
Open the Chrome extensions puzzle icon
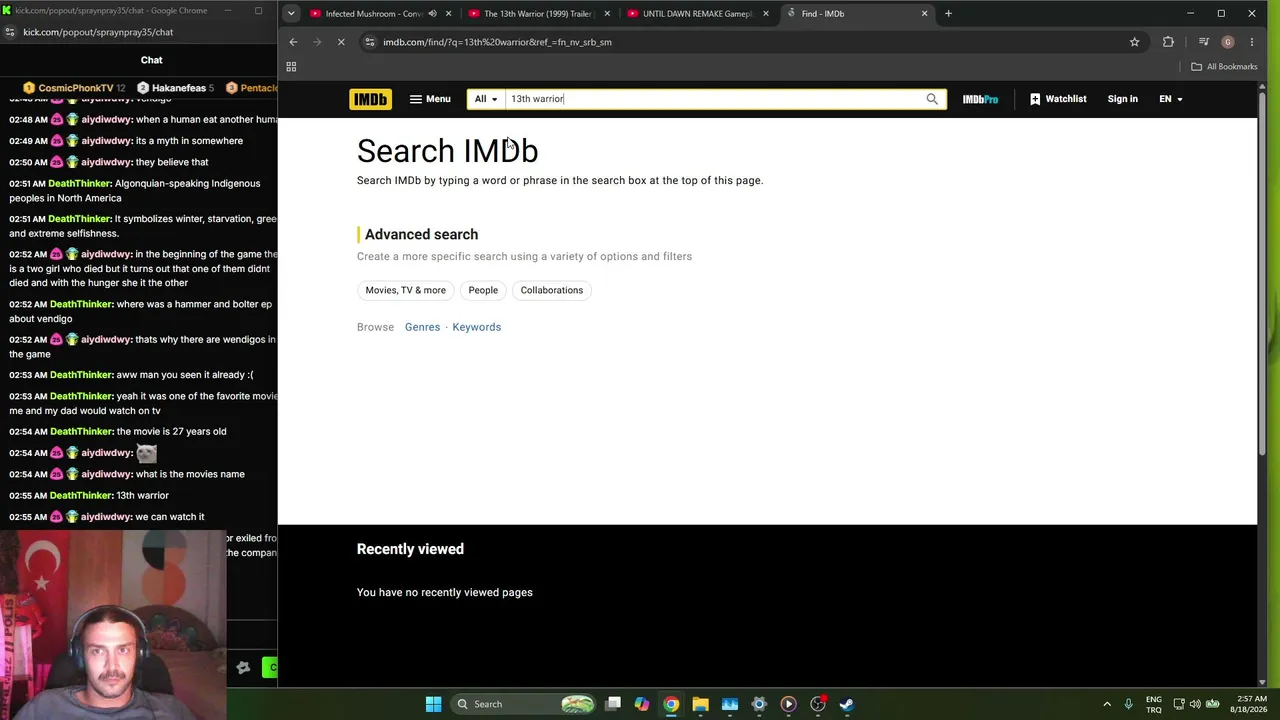[1168, 42]
